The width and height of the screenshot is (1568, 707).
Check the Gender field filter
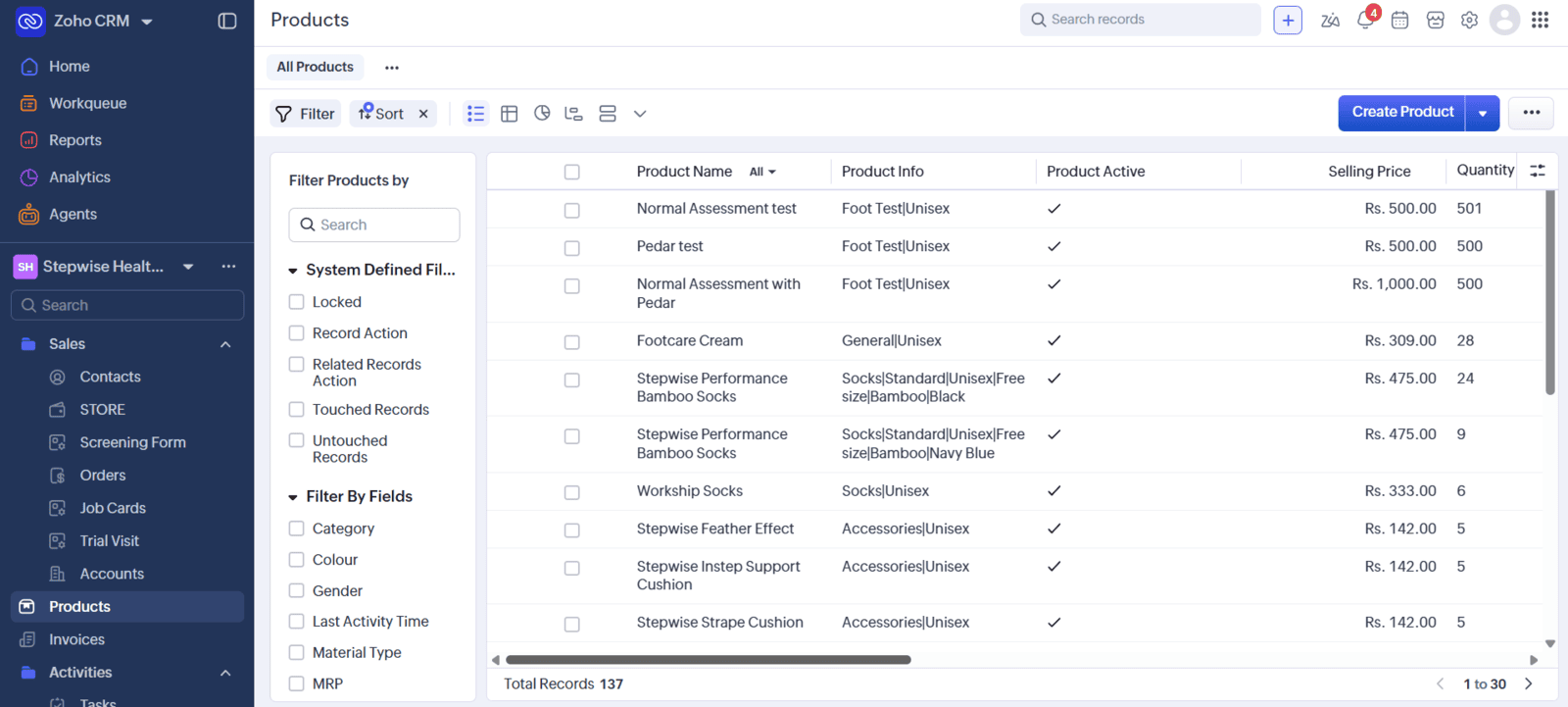coord(296,591)
